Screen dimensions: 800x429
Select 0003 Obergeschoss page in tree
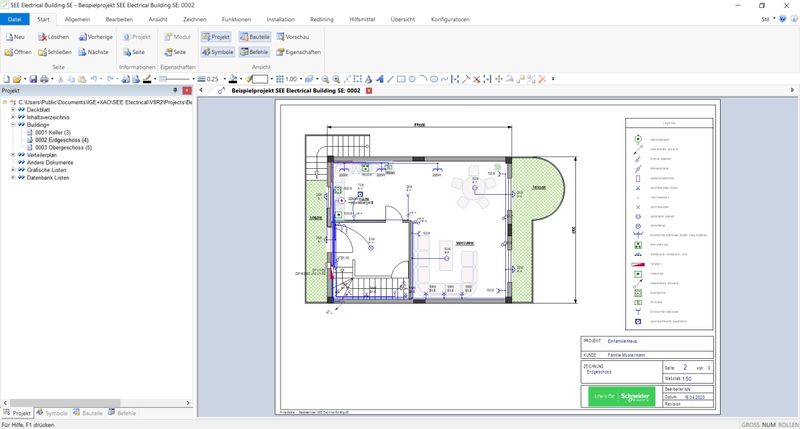pyautogui.click(x=63, y=148)
